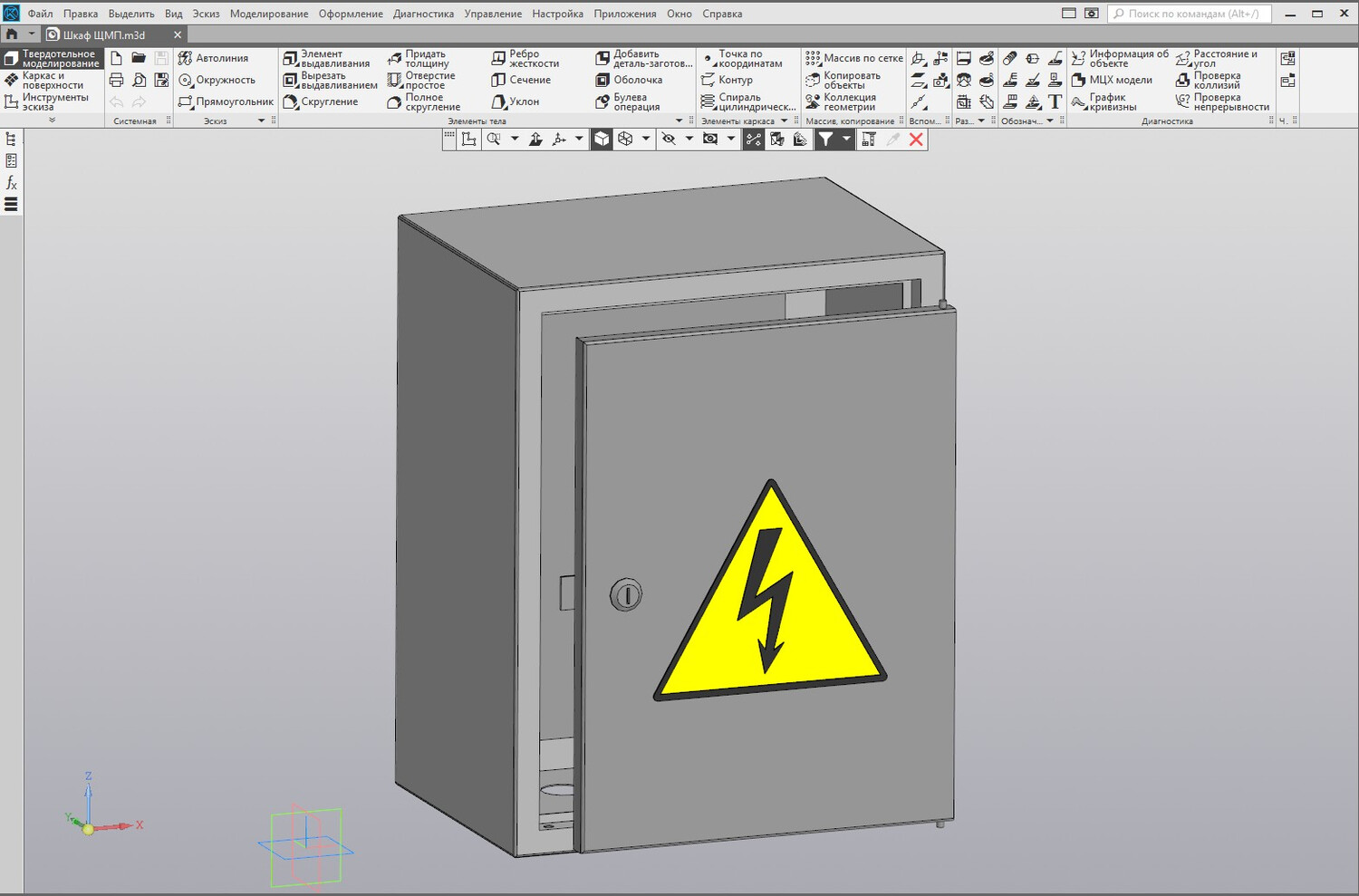Click the command search field
This screenshot has width=1359, height=896.
tap(1190, 14)
